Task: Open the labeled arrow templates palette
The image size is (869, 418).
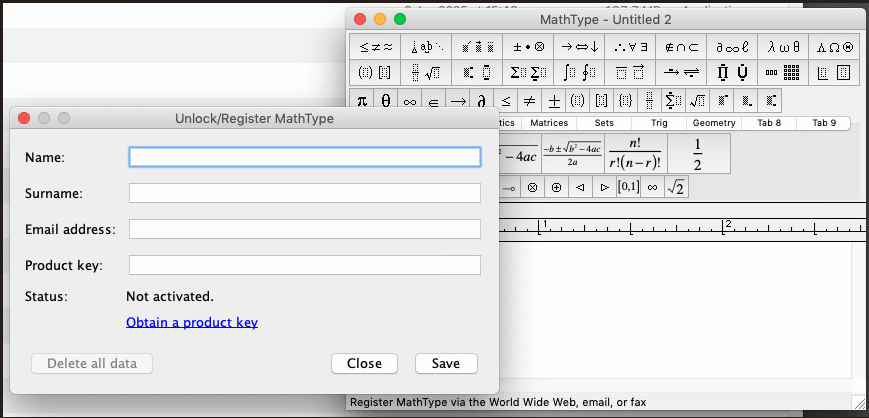Action: [x=681, y=73]
